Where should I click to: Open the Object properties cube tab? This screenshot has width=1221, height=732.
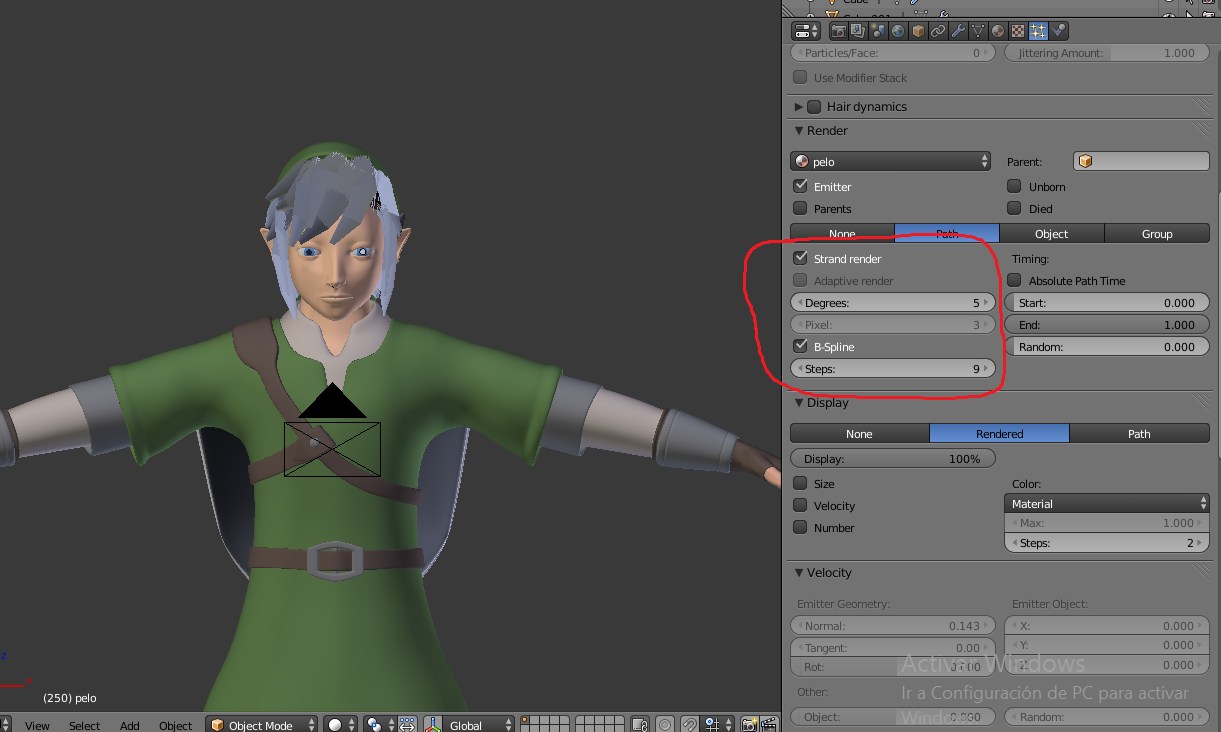(918, 31)
